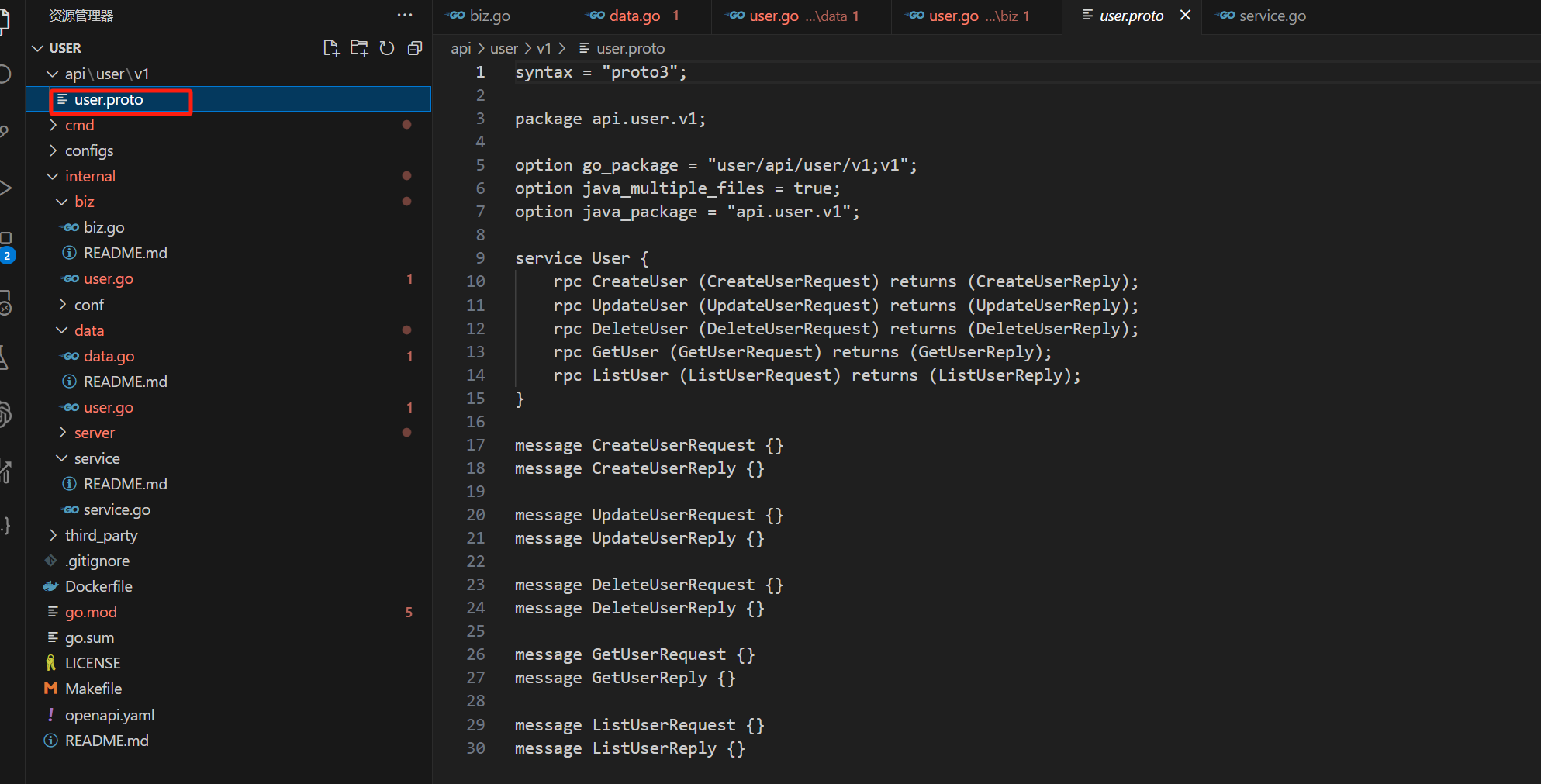Click 'rpc GetUser' in the editor
Screen dimensions: 1541x784
606,352
